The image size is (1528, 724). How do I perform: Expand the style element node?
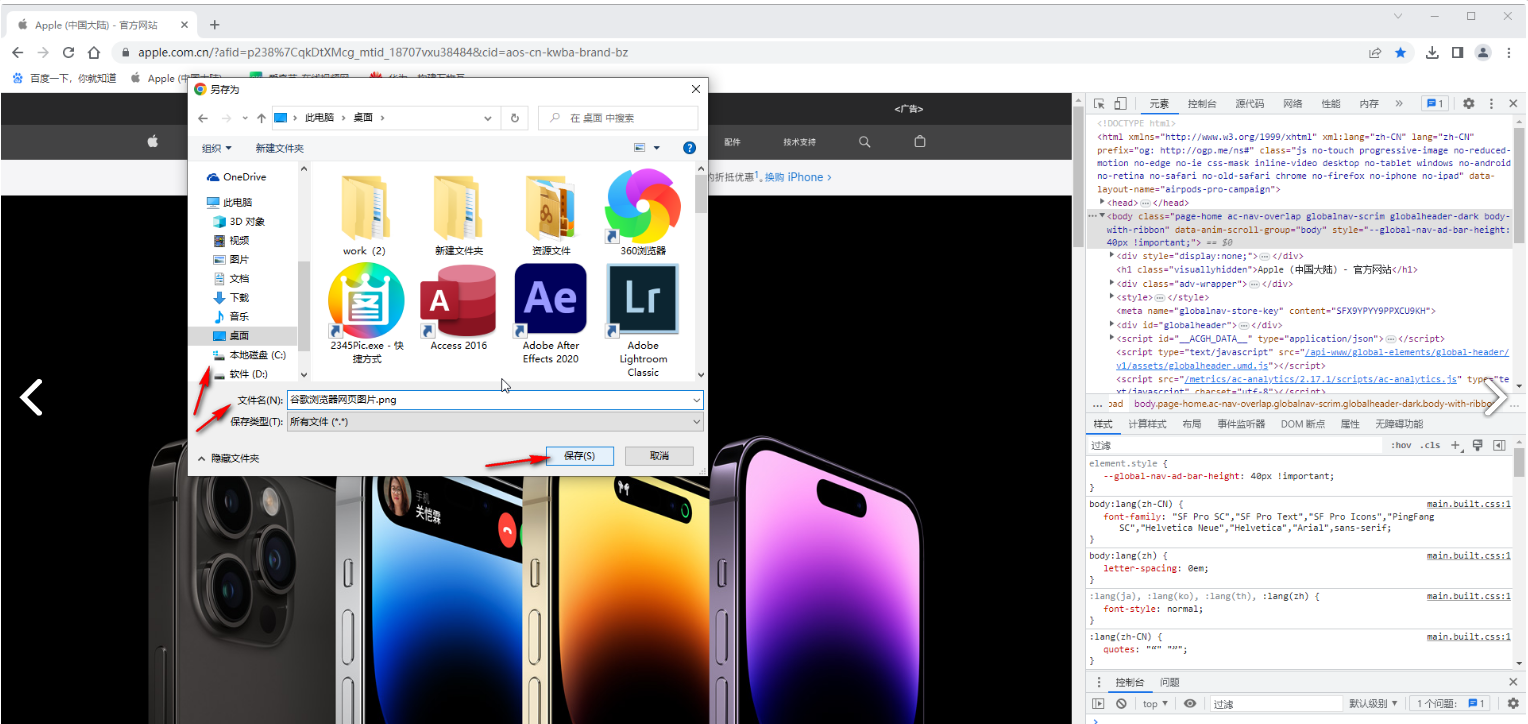pos(1113,297)
